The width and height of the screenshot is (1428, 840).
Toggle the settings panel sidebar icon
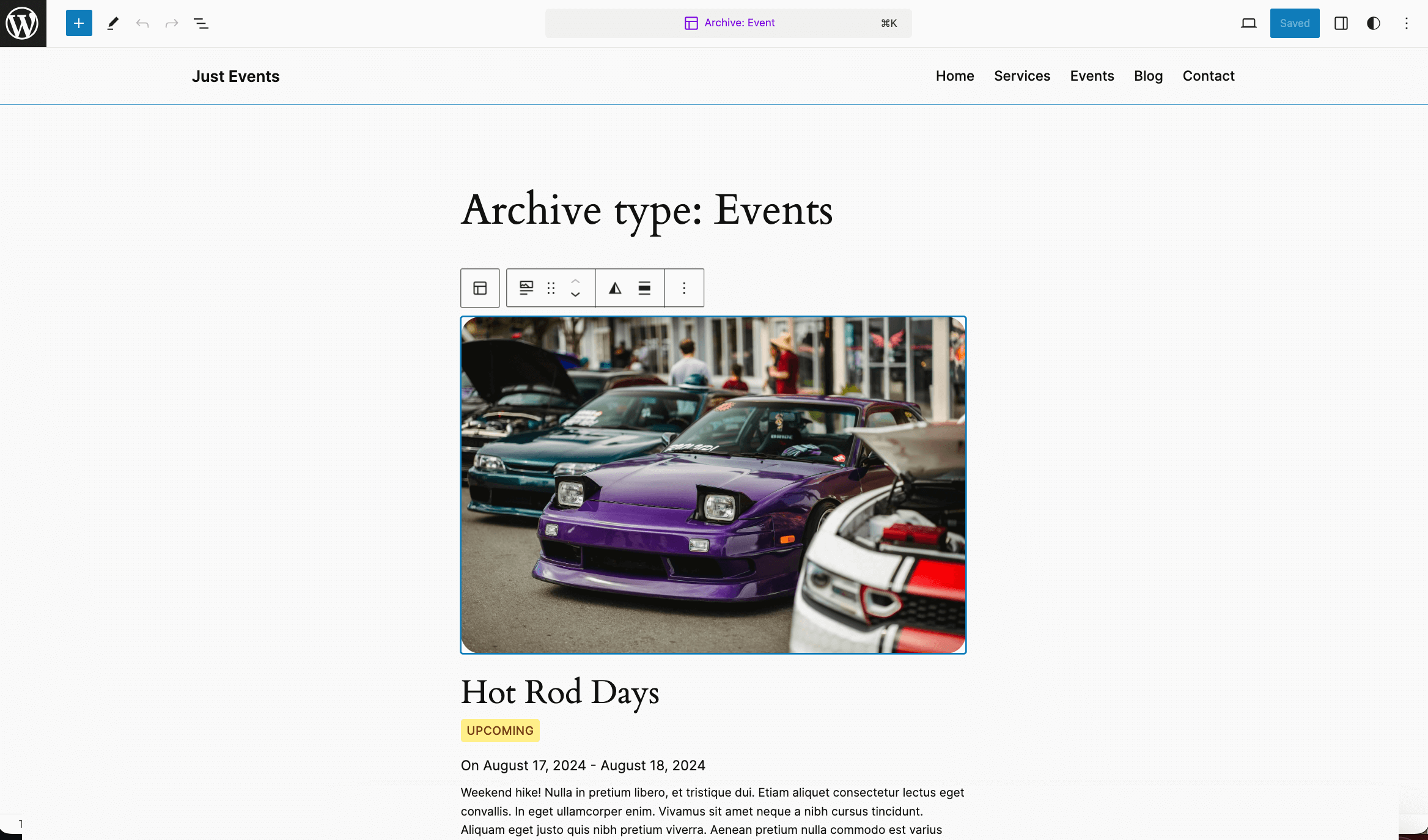[1341, 22]
